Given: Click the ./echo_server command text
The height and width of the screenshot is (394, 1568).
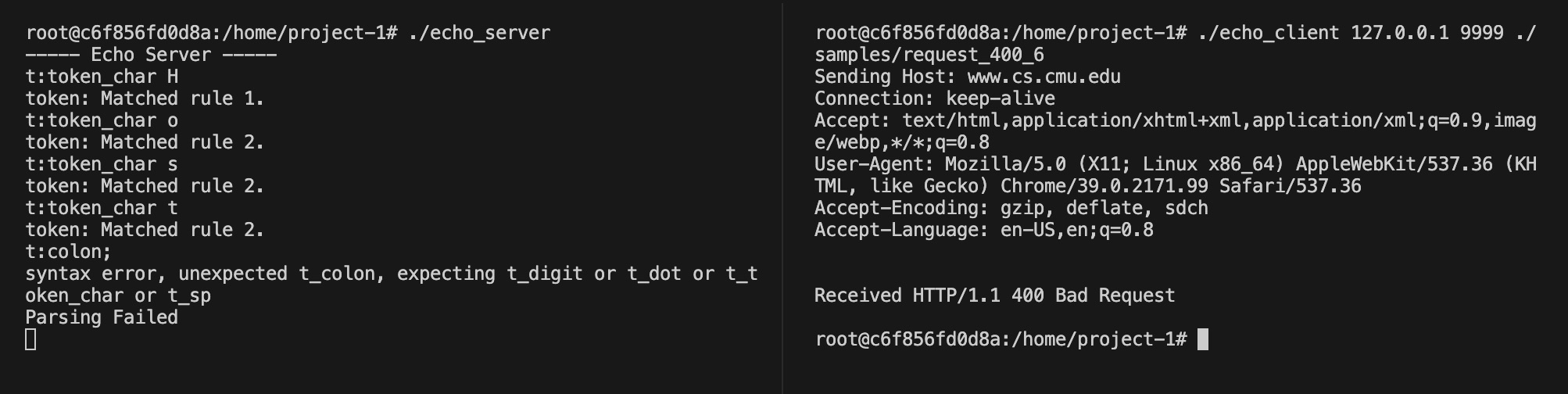Looking at the screenshot, I should [479, 33].
